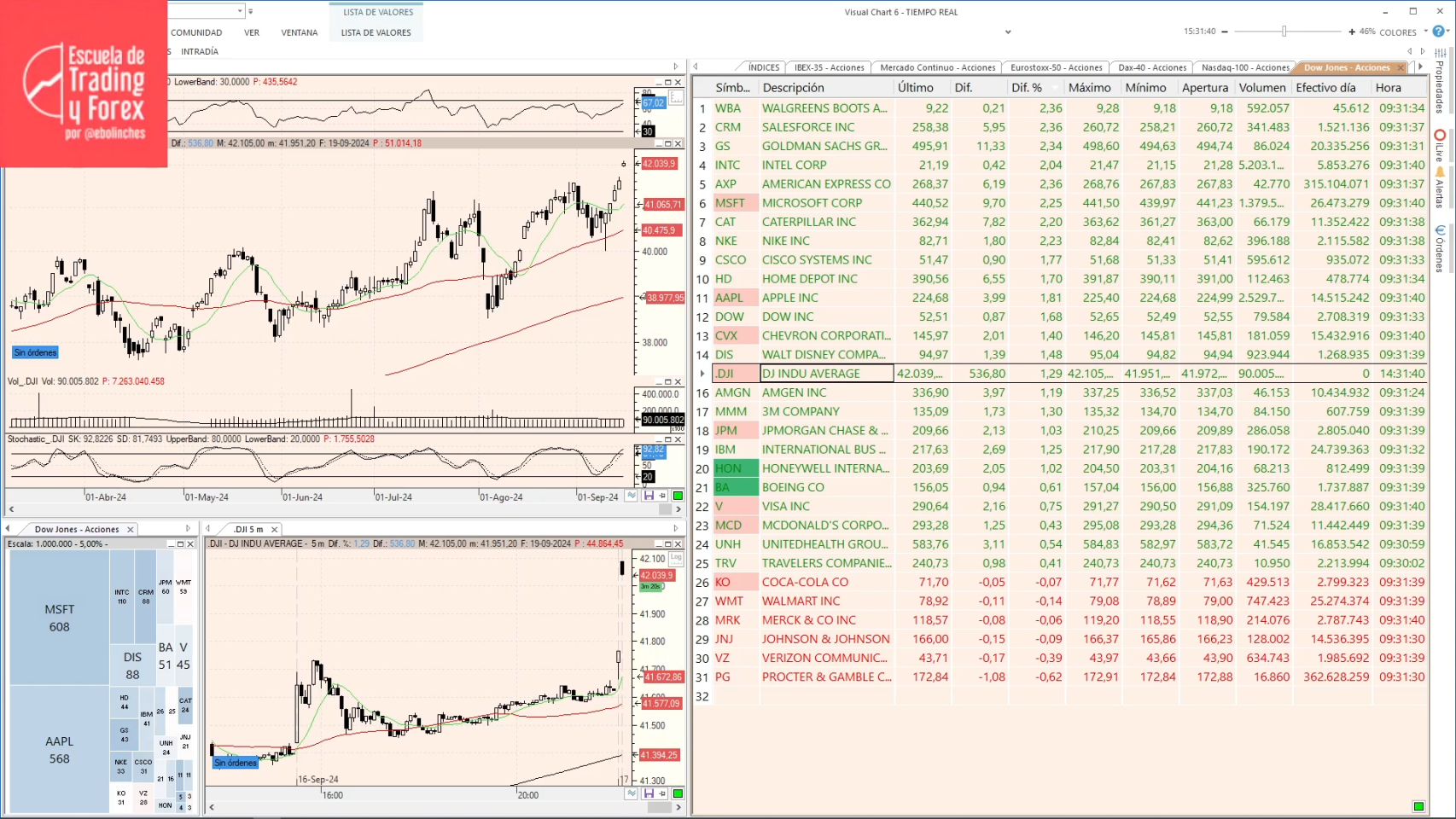
Task: Toggle the Log scale button on 5-minute chart
Action: pyautogui.click(x=676, y=559)
